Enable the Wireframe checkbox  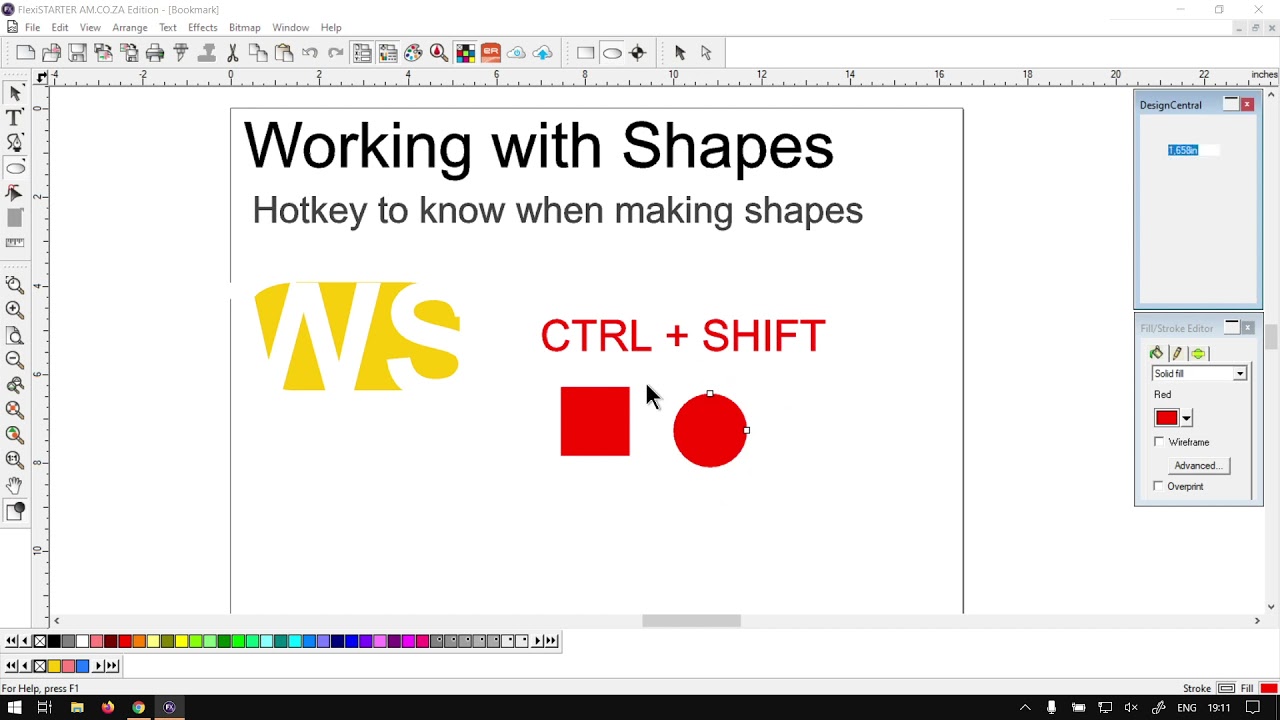[1159, 442]
